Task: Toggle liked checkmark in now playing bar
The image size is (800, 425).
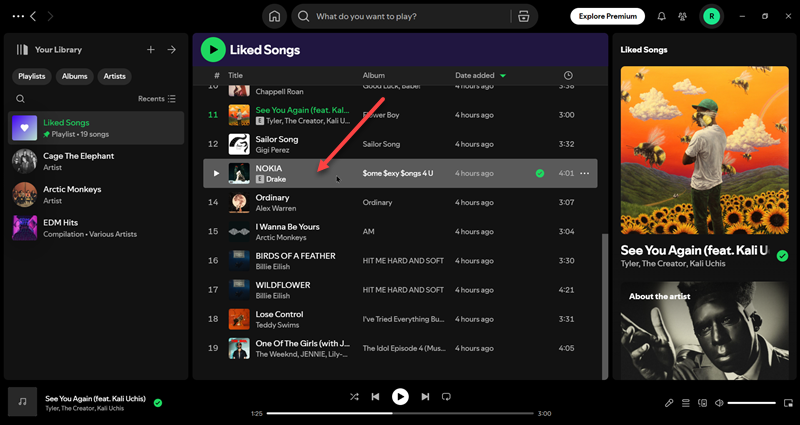Action: [x=158, y=403]
